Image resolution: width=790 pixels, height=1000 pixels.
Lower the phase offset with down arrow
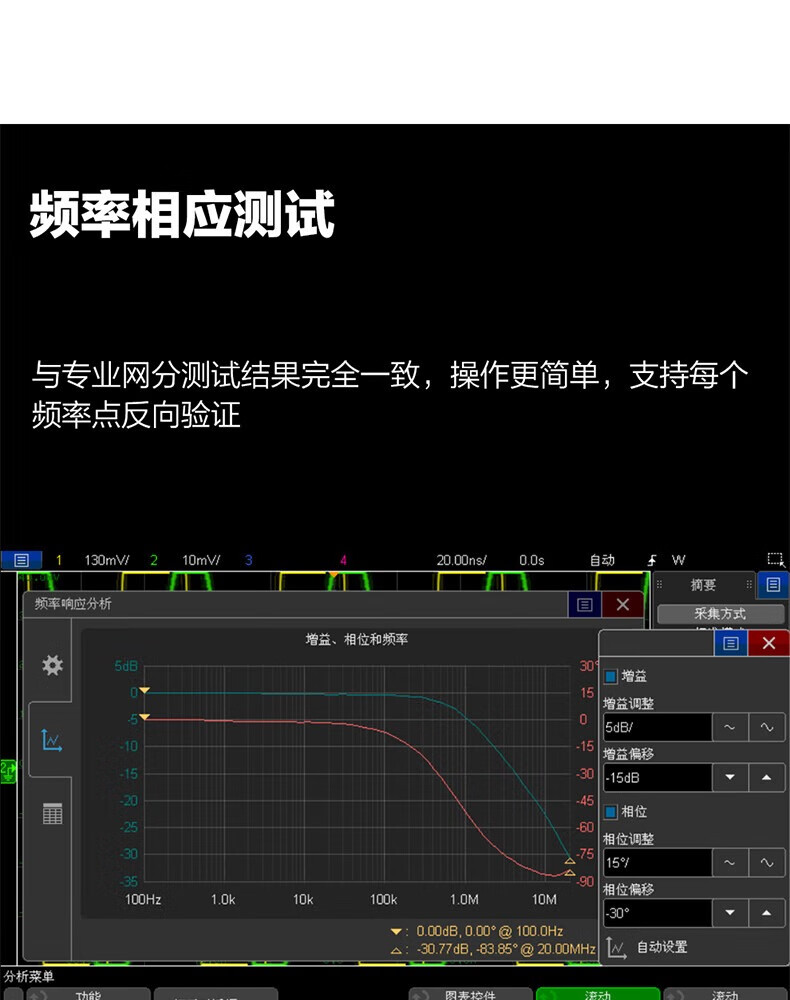(x=730, y=913)
